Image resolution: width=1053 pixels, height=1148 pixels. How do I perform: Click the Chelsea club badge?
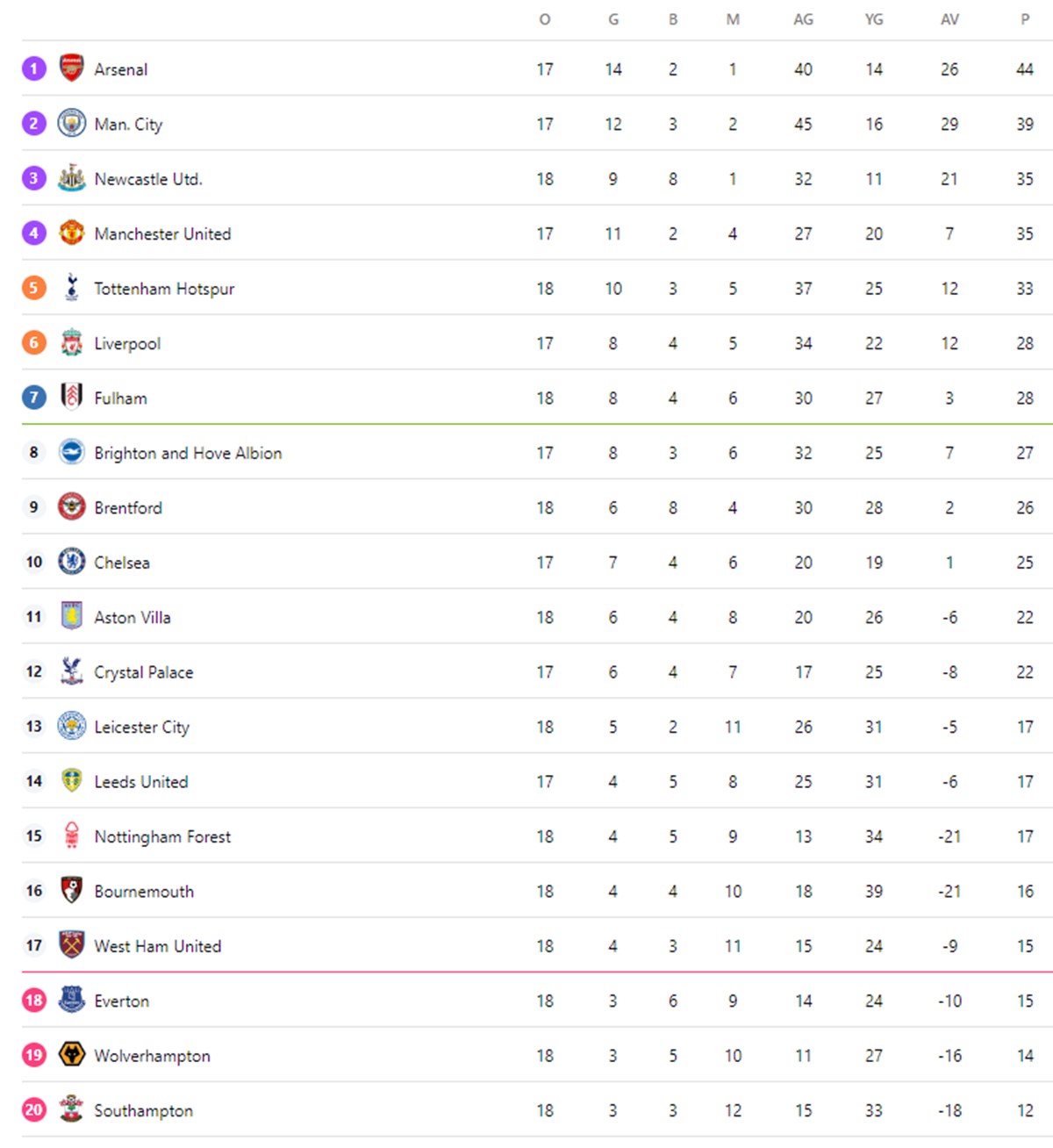click(71, 561)
